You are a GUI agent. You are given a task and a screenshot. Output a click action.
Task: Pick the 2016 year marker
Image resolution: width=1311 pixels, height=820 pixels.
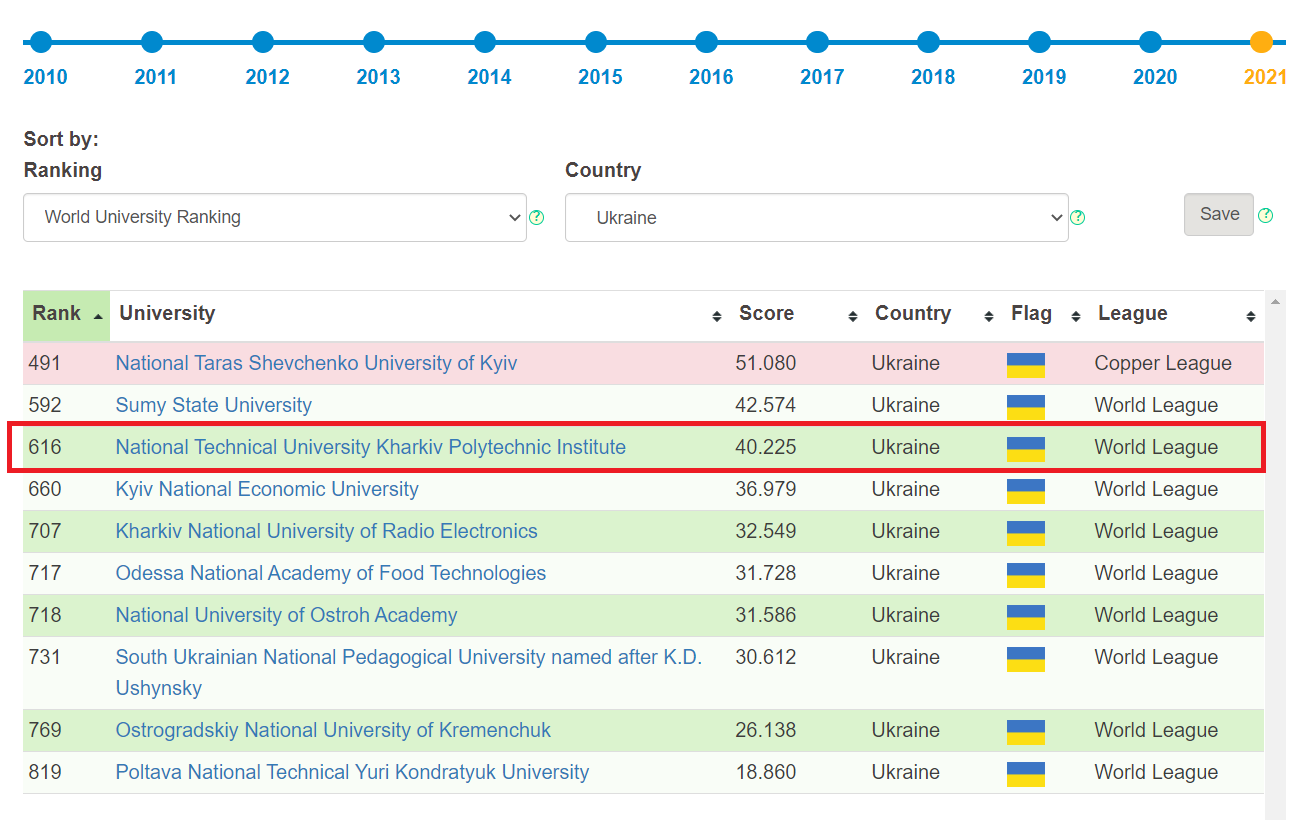coord(707,42)
